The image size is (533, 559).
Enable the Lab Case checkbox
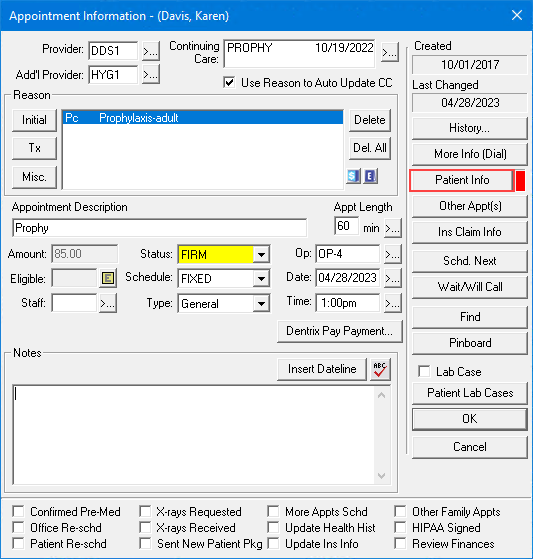click(424, 371)
